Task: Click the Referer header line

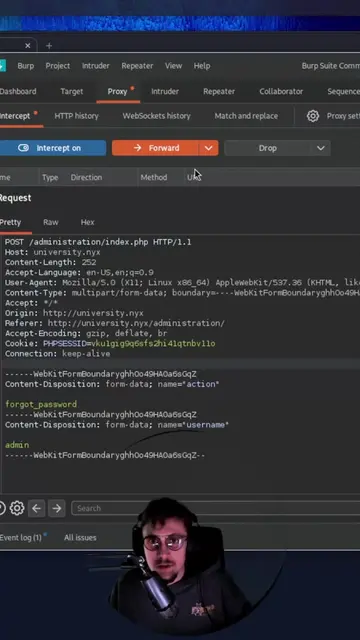Action: 115,323
